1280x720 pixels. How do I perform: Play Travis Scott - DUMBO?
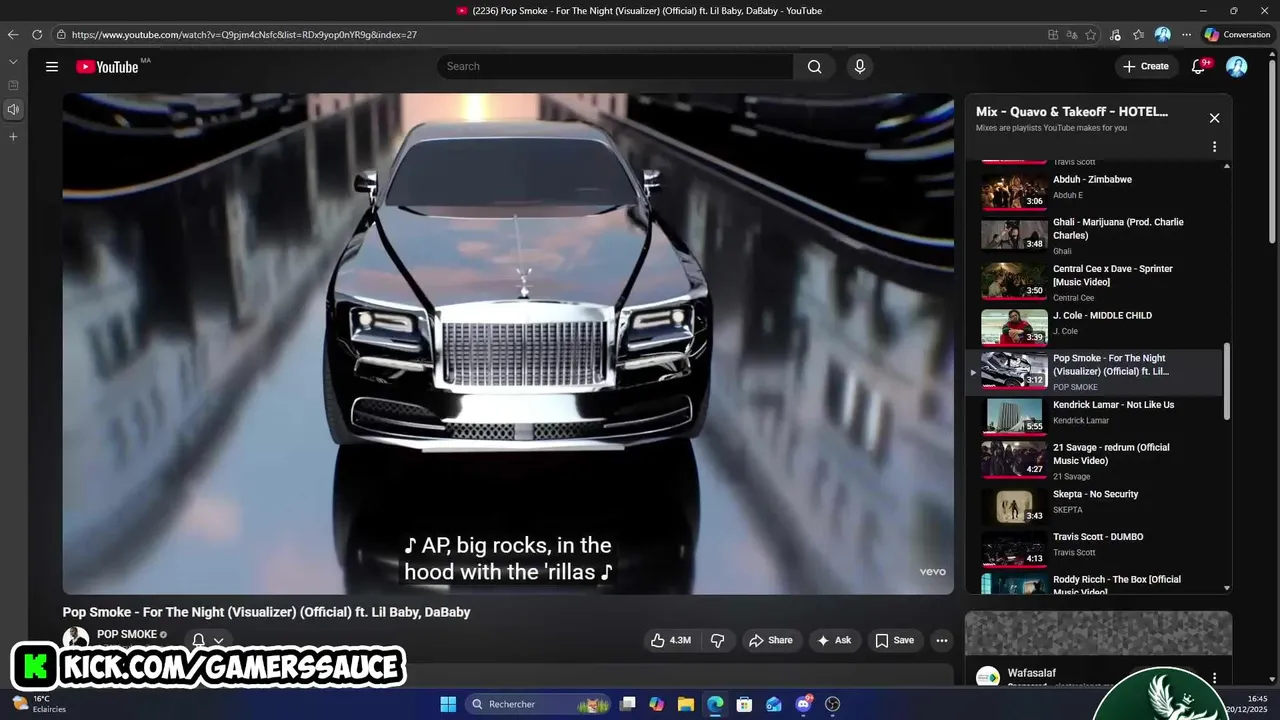tap(1095, 549)
